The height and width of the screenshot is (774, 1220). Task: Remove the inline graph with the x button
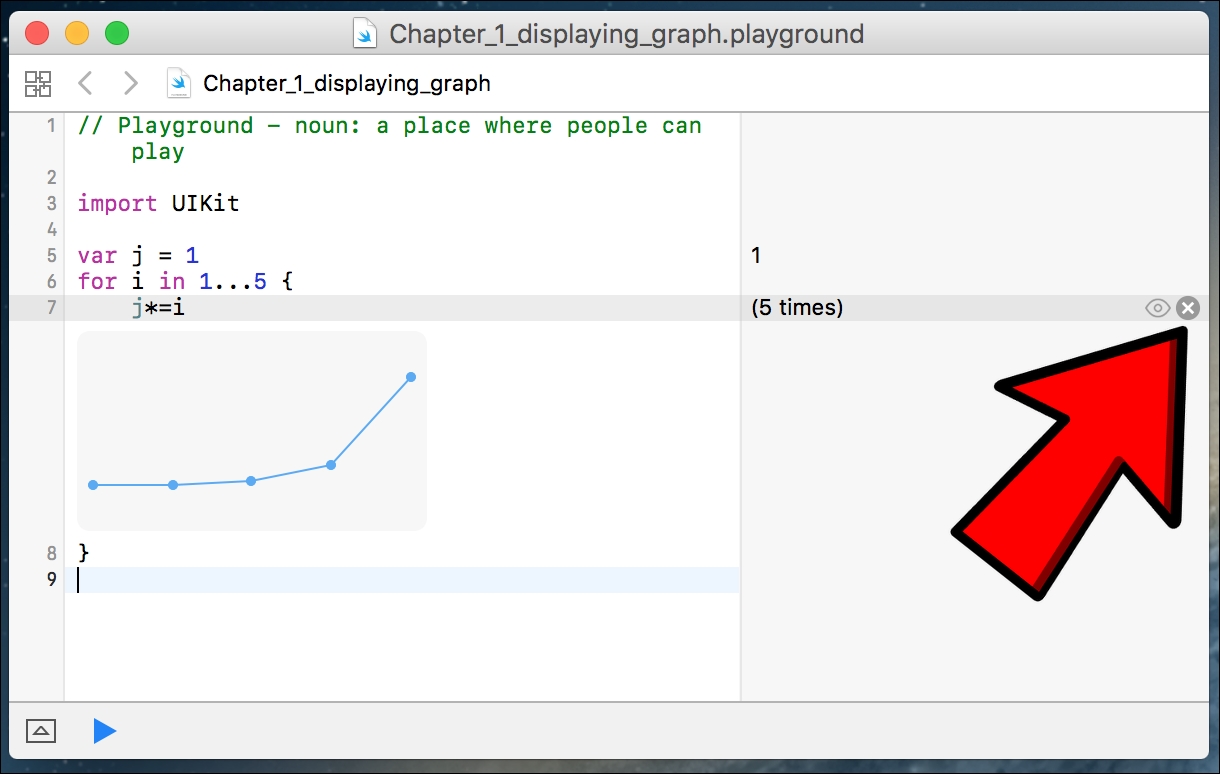1187,308
